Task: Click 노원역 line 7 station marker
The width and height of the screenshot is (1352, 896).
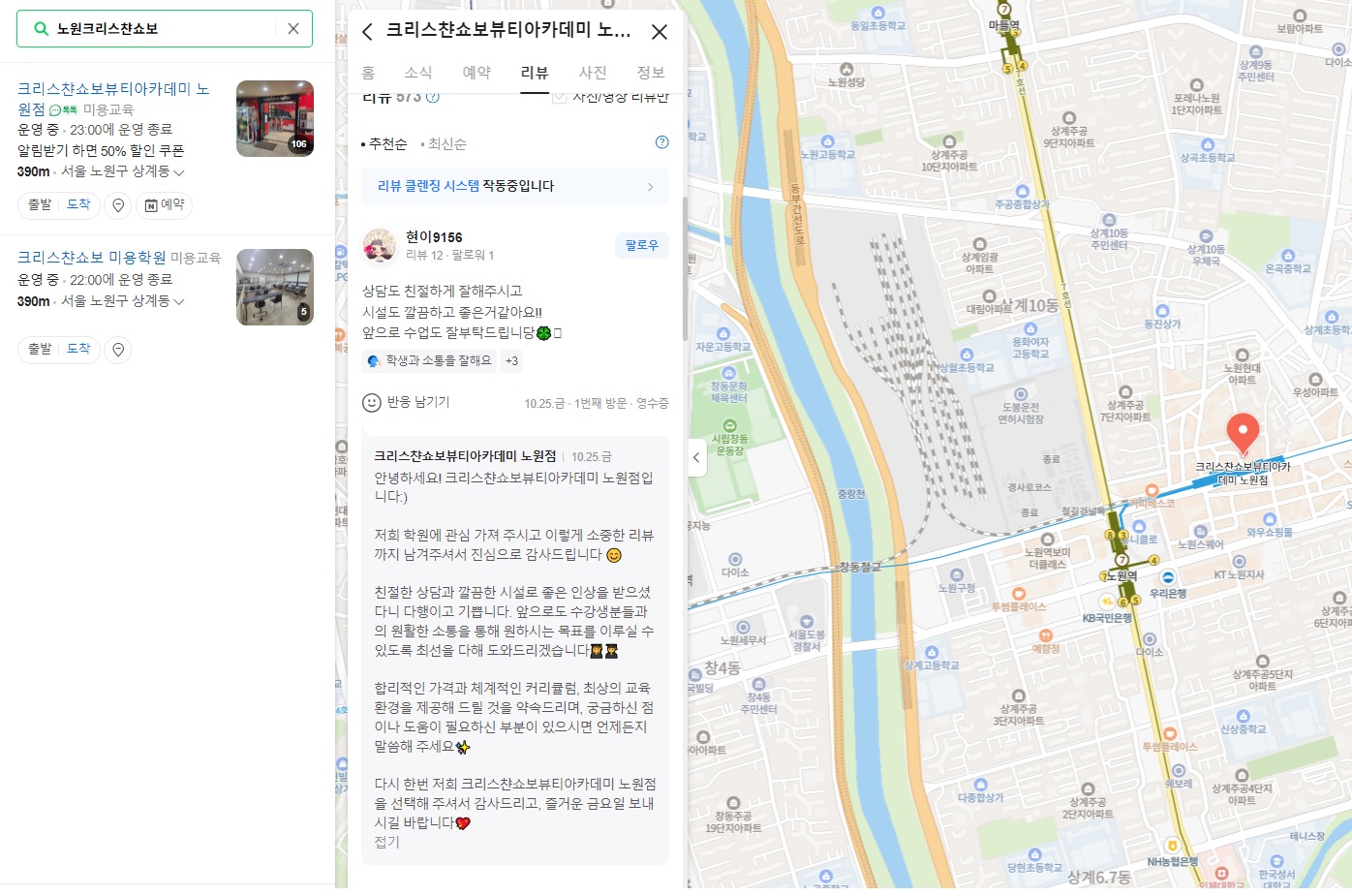Action: click(1122, 560)
